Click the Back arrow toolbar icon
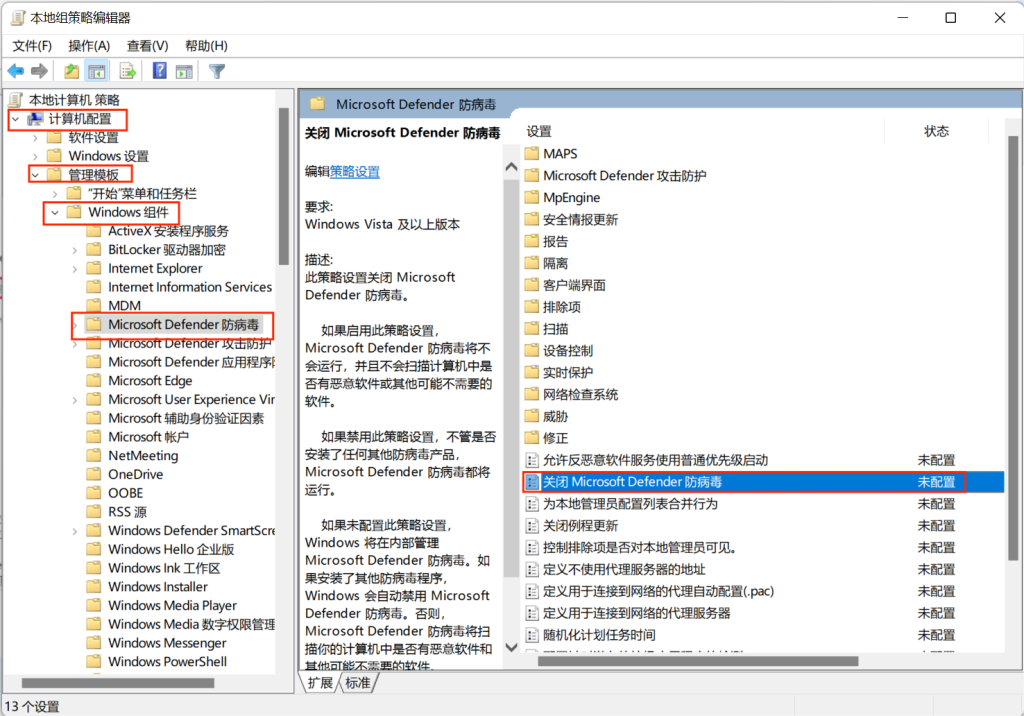Viewport: 1024px width, 716px height. click(16, 71)
